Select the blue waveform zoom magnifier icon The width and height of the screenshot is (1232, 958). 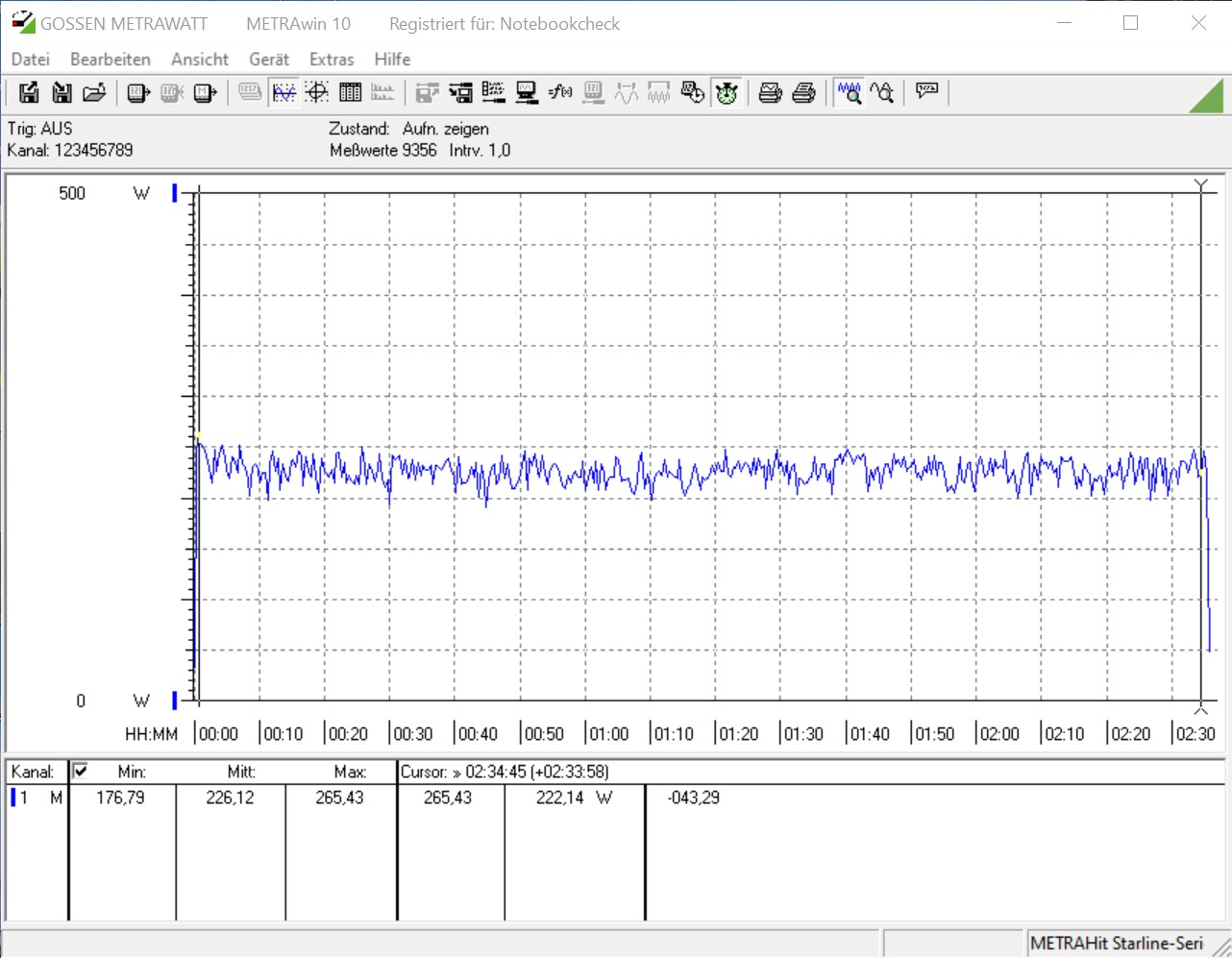click(x=849, y=92)
